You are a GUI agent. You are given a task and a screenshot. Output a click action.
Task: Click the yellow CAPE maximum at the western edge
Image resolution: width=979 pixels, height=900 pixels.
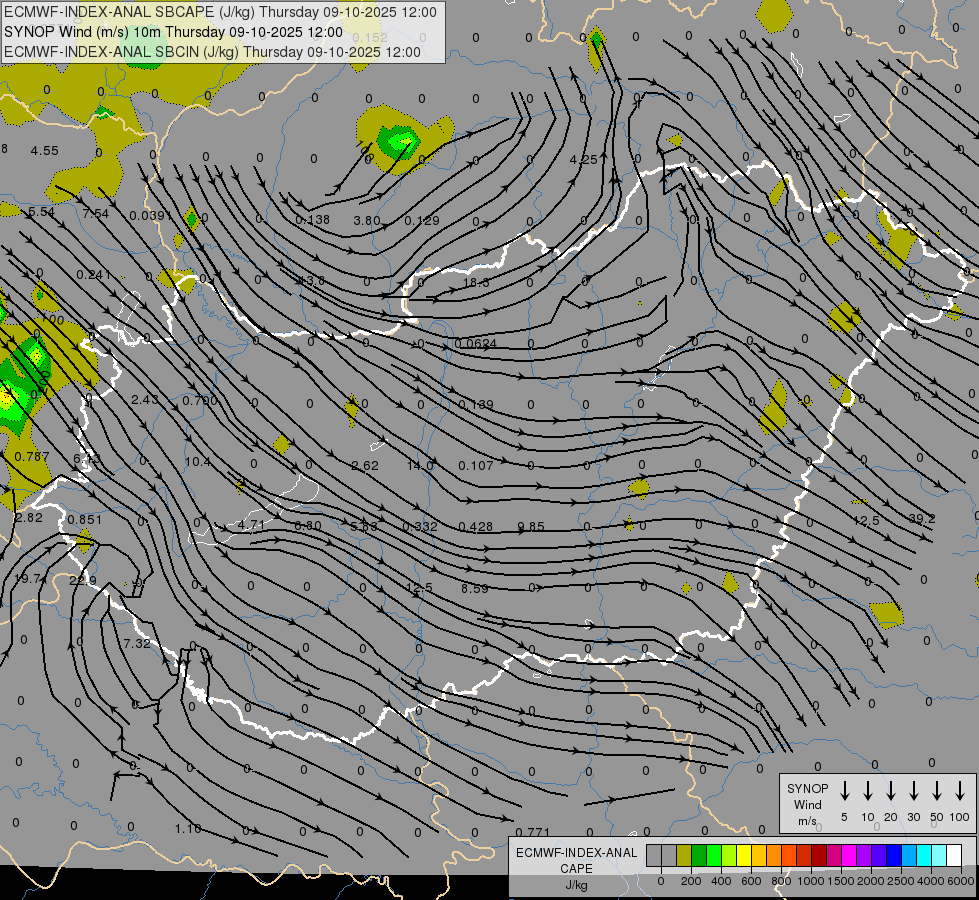tap(6, 398)
